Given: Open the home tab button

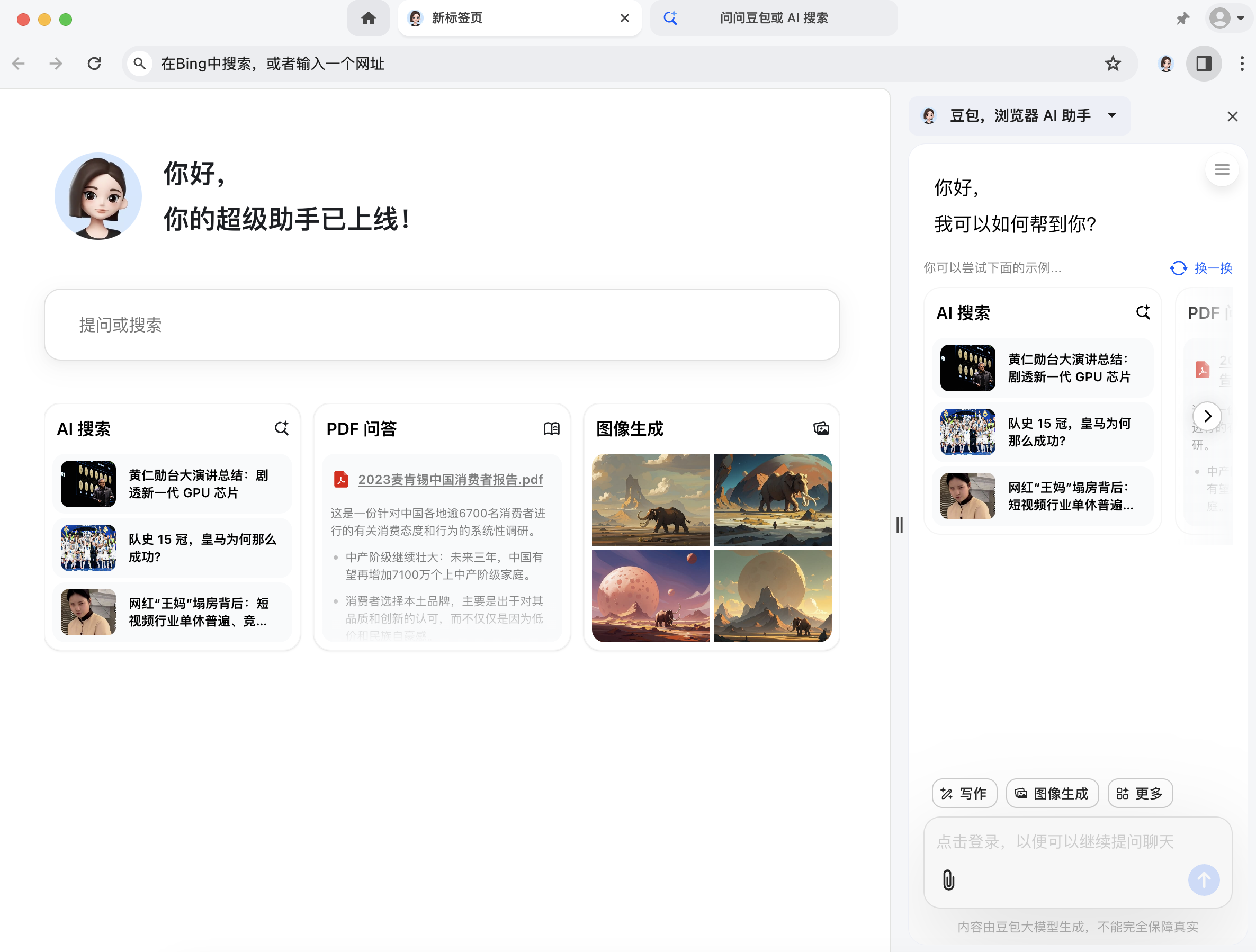Looking at the screenshot, I should click(368, 18).
